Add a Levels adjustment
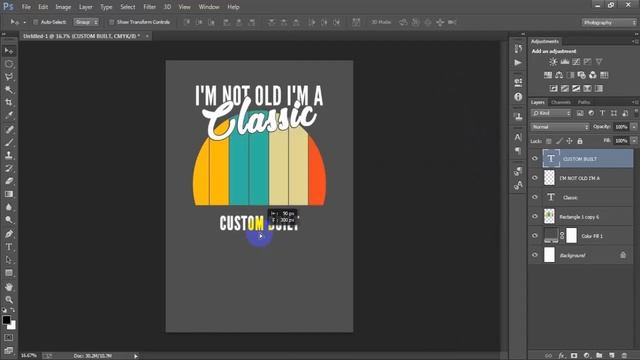This screenshot has height=360, width=640. point(565,62)
